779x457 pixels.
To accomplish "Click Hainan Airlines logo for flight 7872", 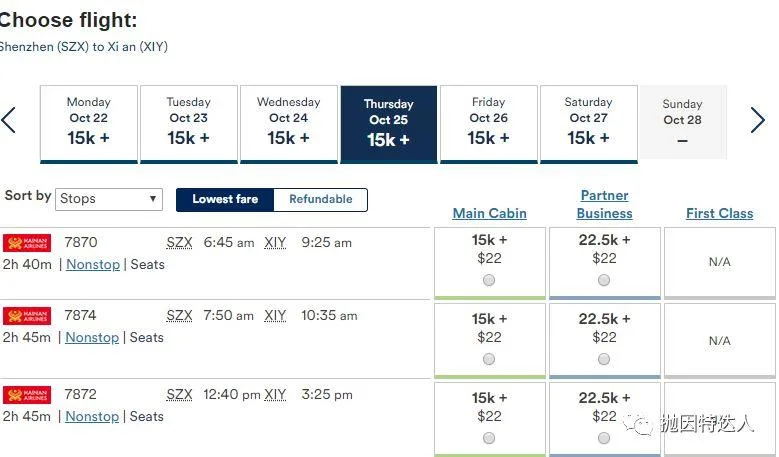I will coord(27,394).
